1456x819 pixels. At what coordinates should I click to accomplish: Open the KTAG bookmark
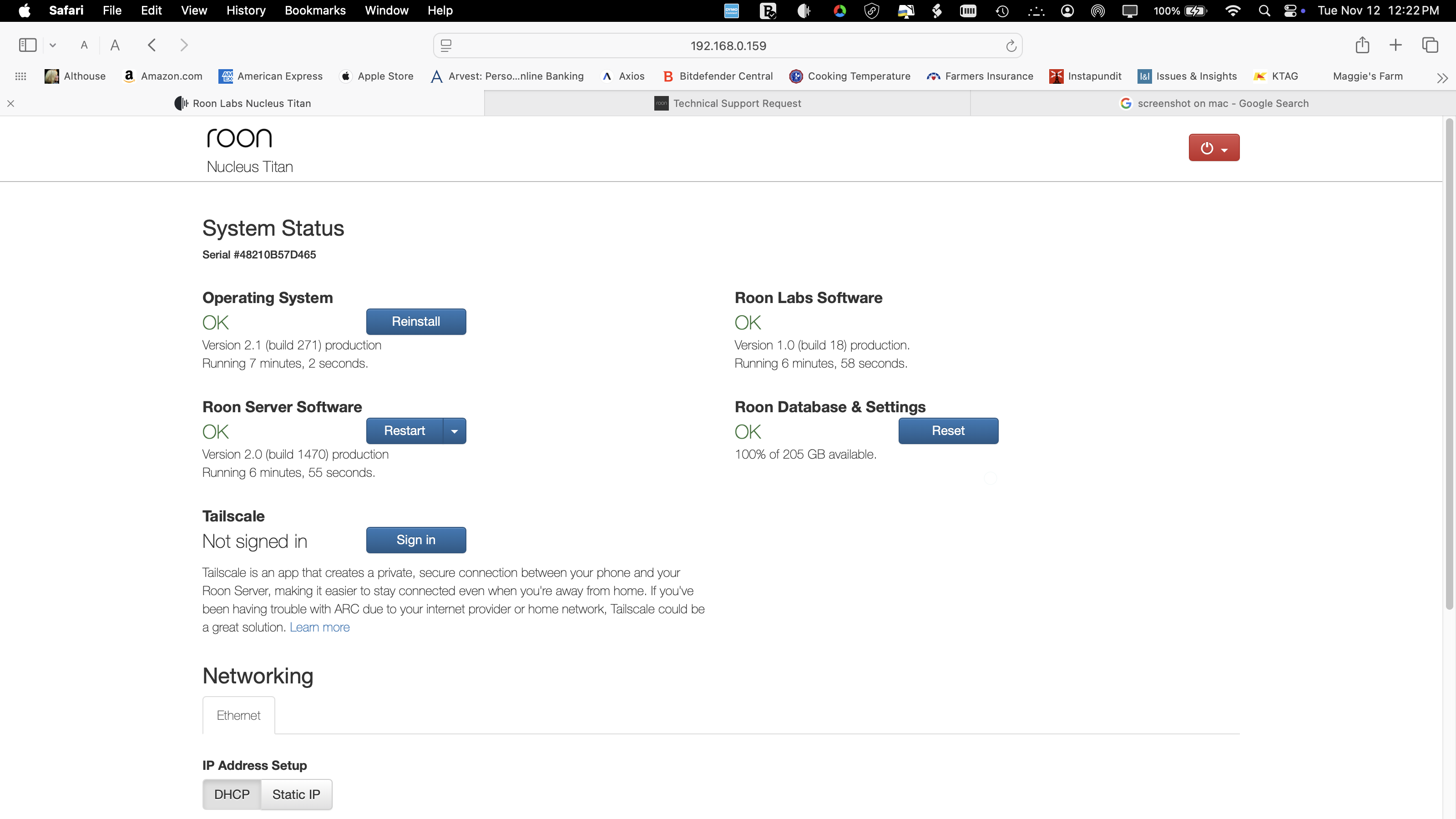pos(1276,76)
